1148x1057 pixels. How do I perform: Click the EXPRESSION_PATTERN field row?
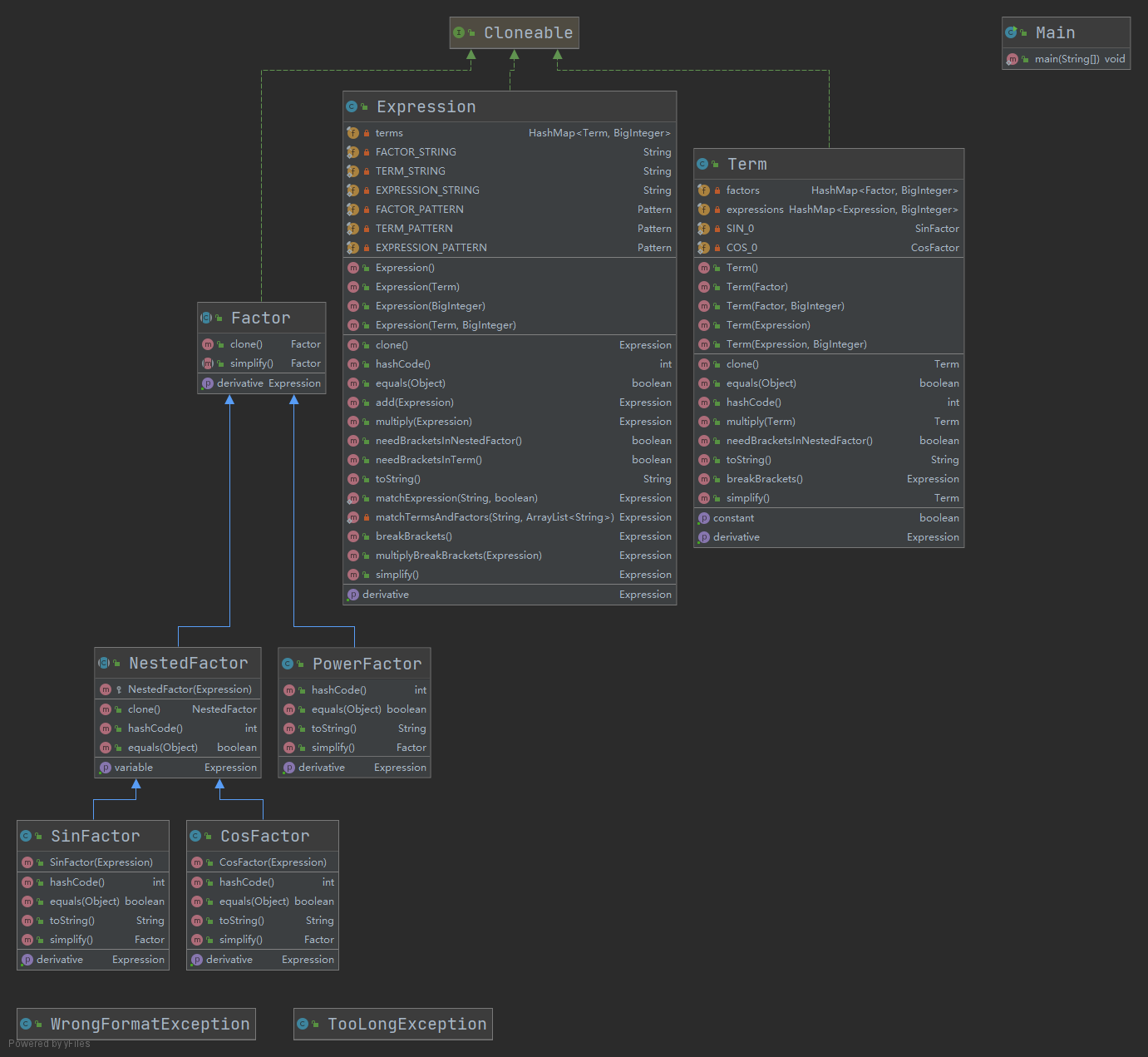510,248
